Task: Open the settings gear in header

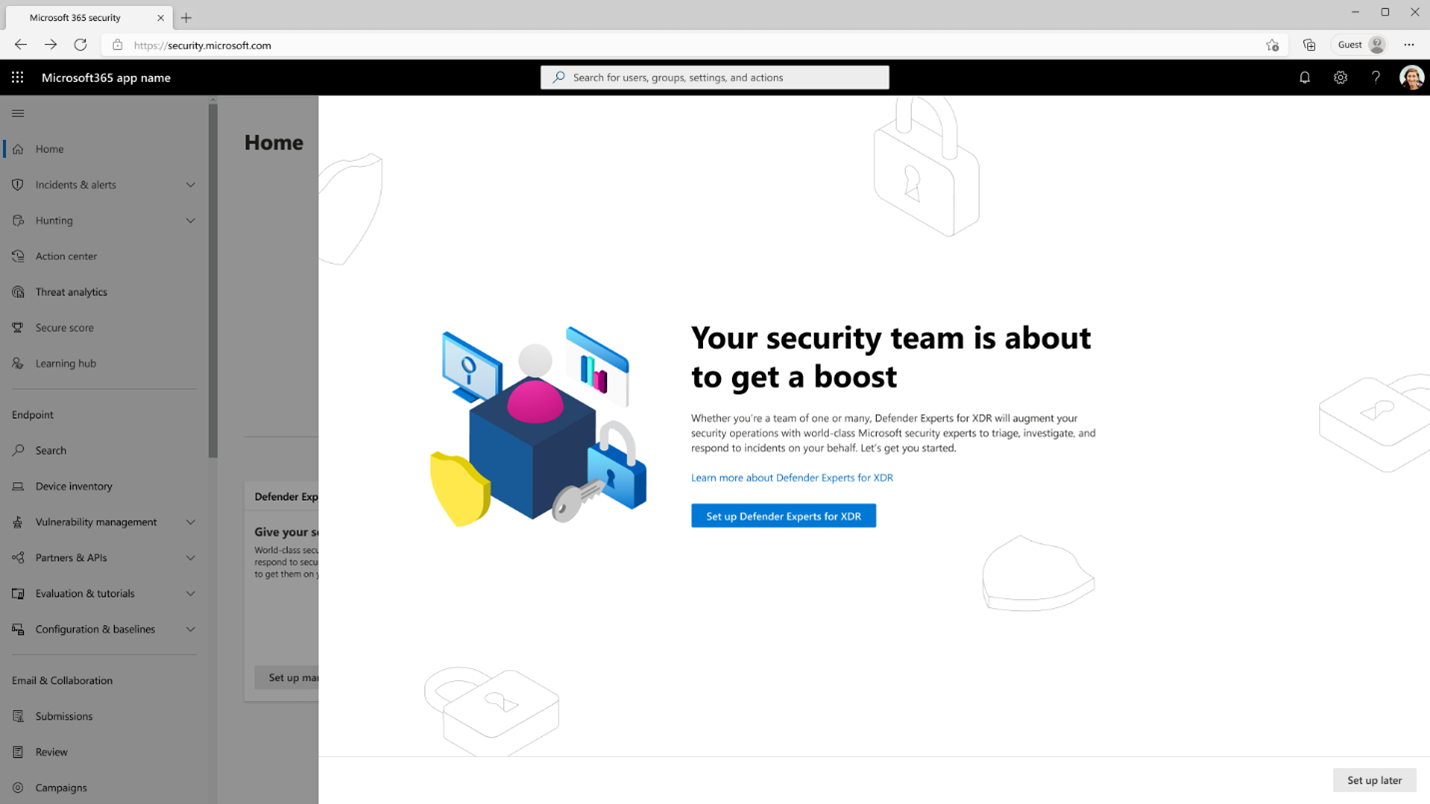Action: (1340, 77)
